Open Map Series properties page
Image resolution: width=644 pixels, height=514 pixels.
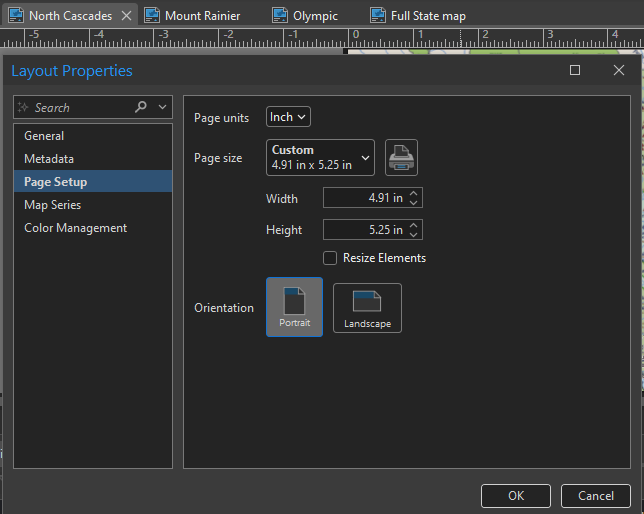coord(93,205)
